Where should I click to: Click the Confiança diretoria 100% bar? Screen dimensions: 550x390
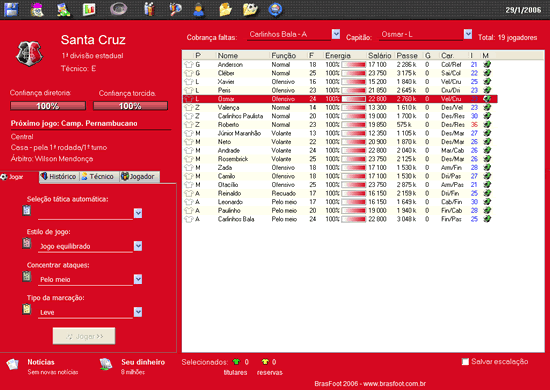coord(48,106)
